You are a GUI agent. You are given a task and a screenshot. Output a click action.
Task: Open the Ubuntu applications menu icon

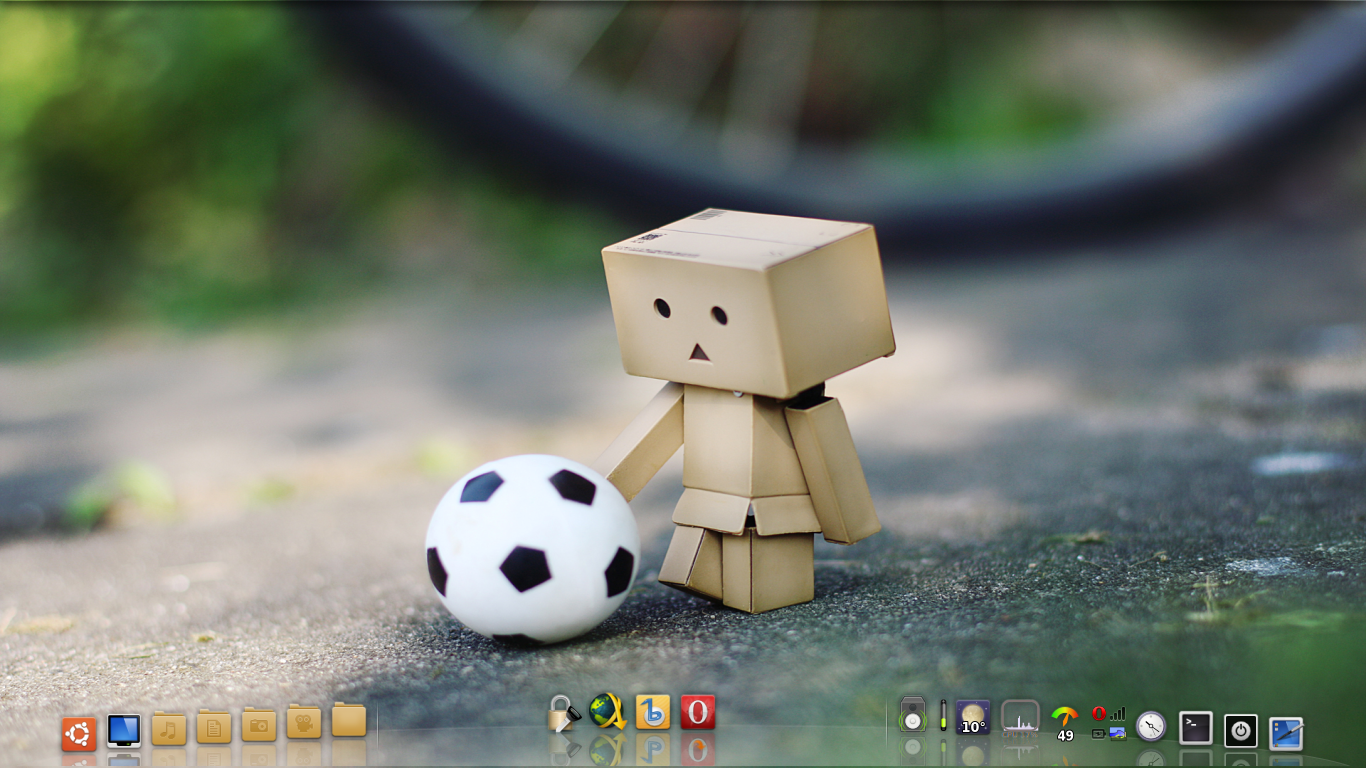coord(79,733)
